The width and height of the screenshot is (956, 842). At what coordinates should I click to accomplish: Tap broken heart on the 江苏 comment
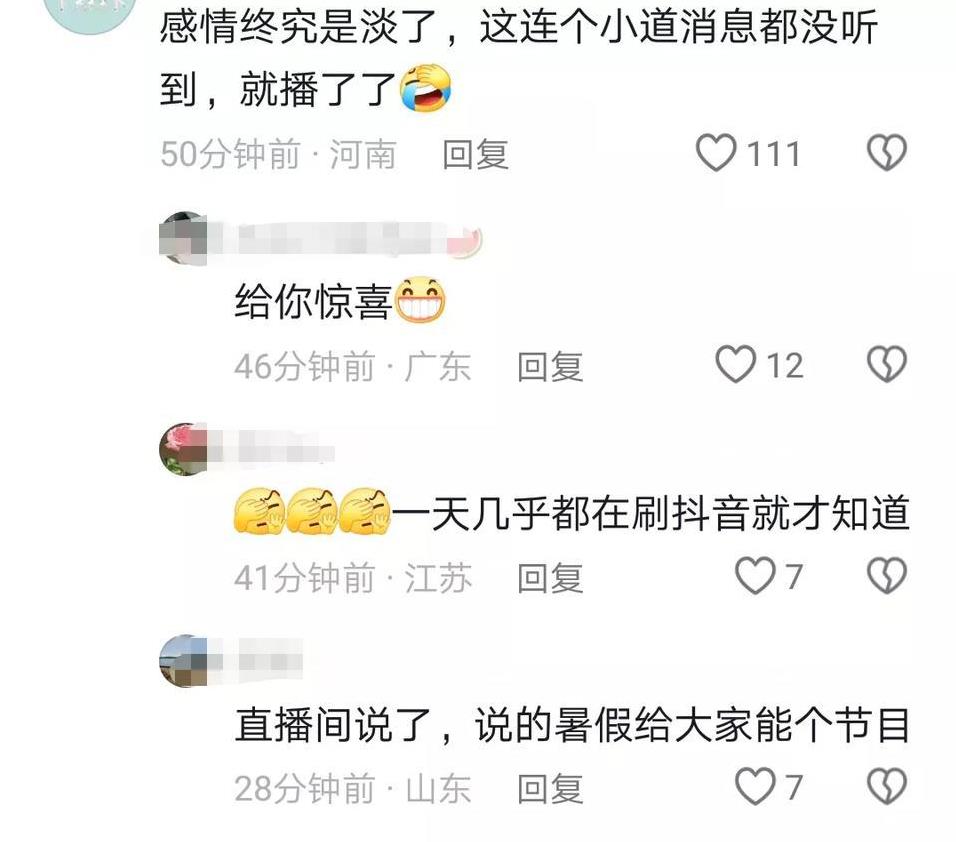(x=886, y=575)
